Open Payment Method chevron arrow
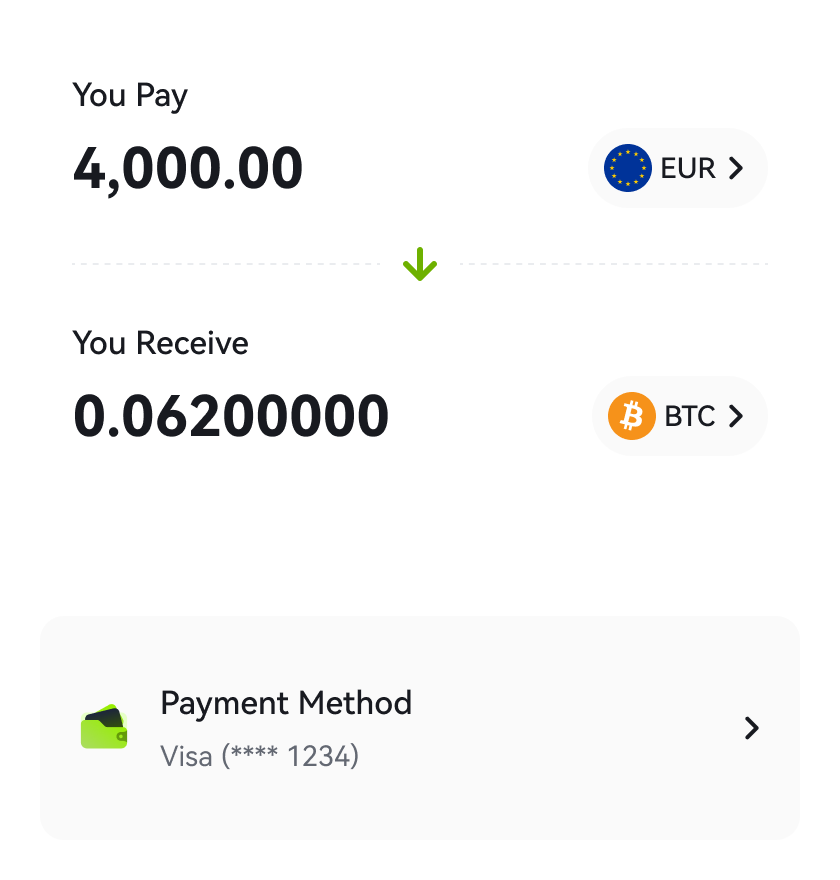840x880 pixels. click(x=751, y=728)
